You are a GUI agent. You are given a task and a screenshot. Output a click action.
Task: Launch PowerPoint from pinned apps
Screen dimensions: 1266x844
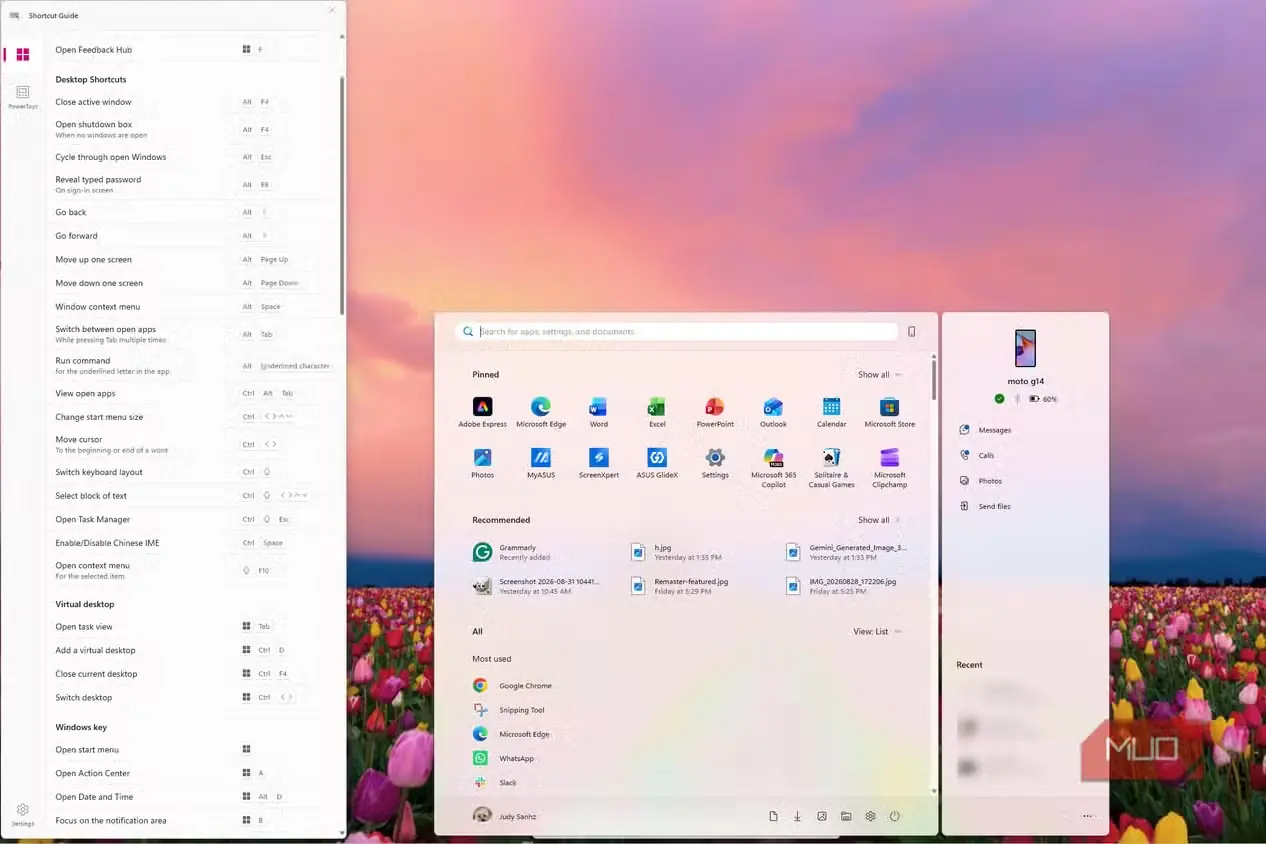715,412
